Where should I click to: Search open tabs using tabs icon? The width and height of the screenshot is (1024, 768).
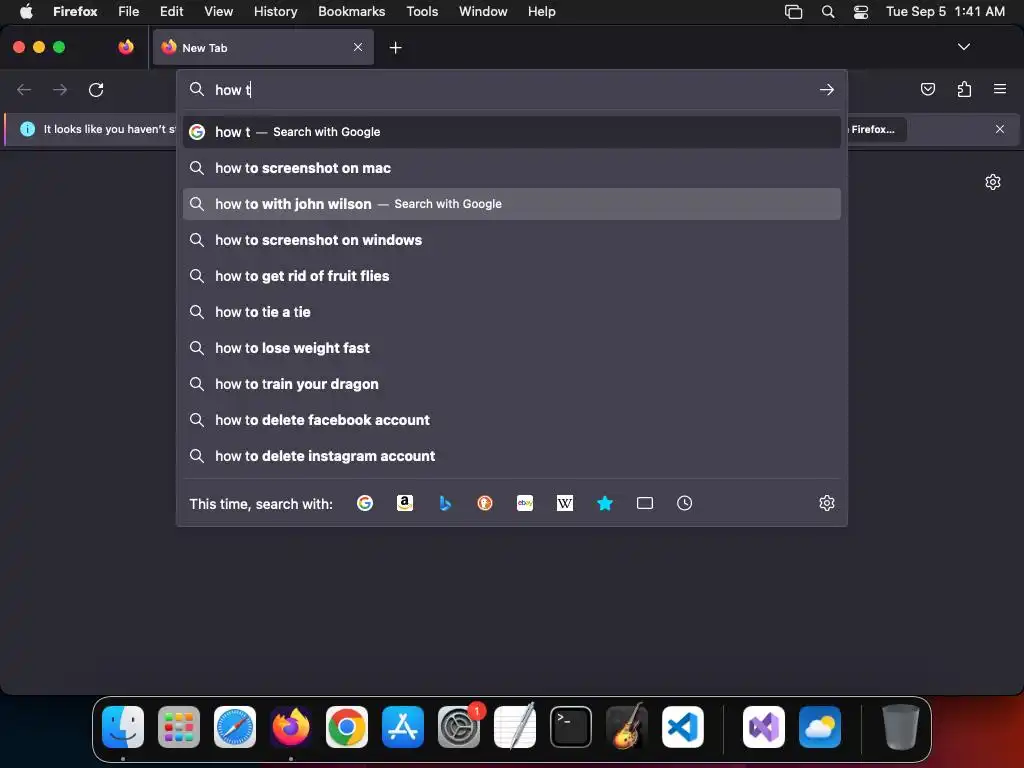pyautogui.click(x=645, y=503)
